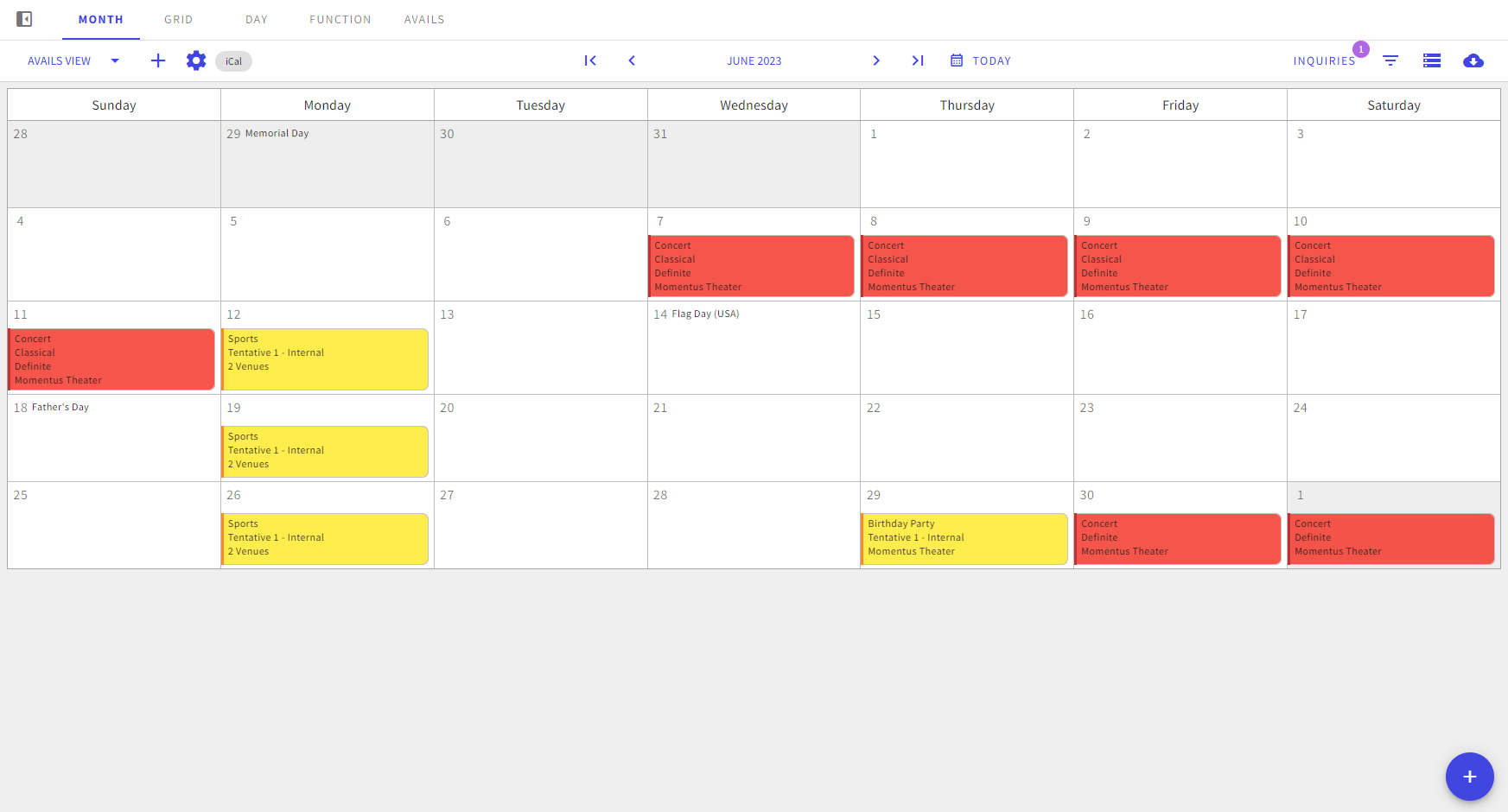The image size is (1508, 812).
Task: Select day number 28 in last row
Action: click(660, 495)
